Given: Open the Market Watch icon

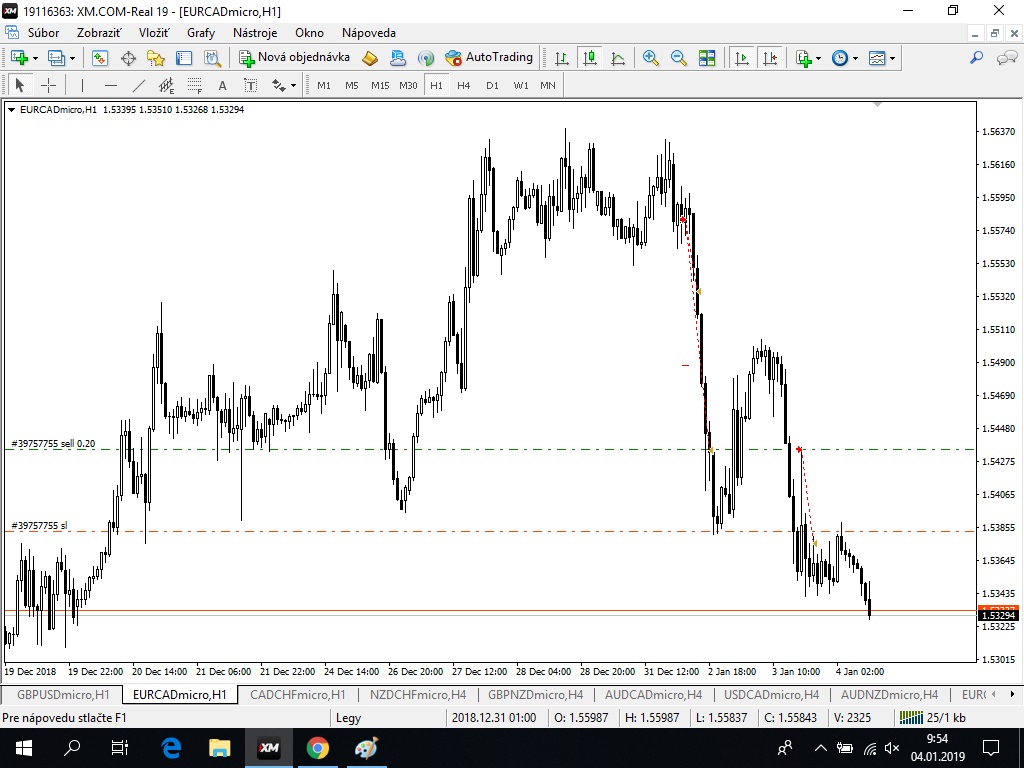Looking at the screenshot, I should [100, 58].
